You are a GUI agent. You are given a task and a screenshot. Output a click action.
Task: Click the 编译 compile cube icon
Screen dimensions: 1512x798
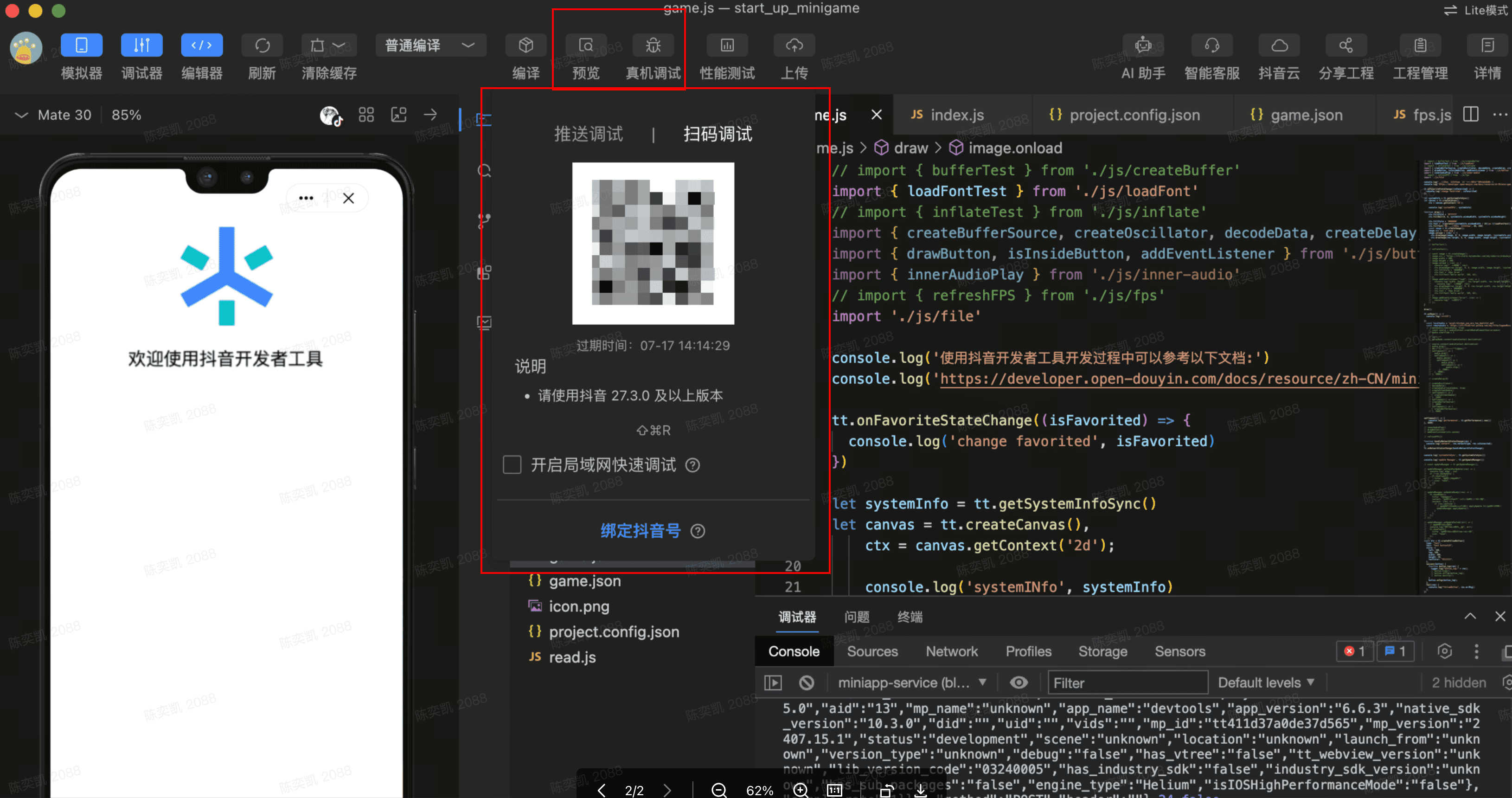526,46
